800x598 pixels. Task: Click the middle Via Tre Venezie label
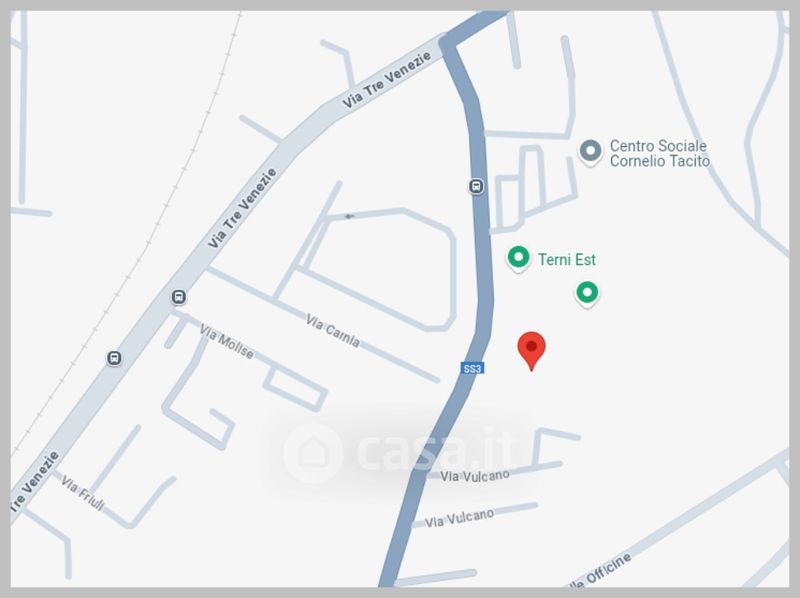tap(242, 208)
